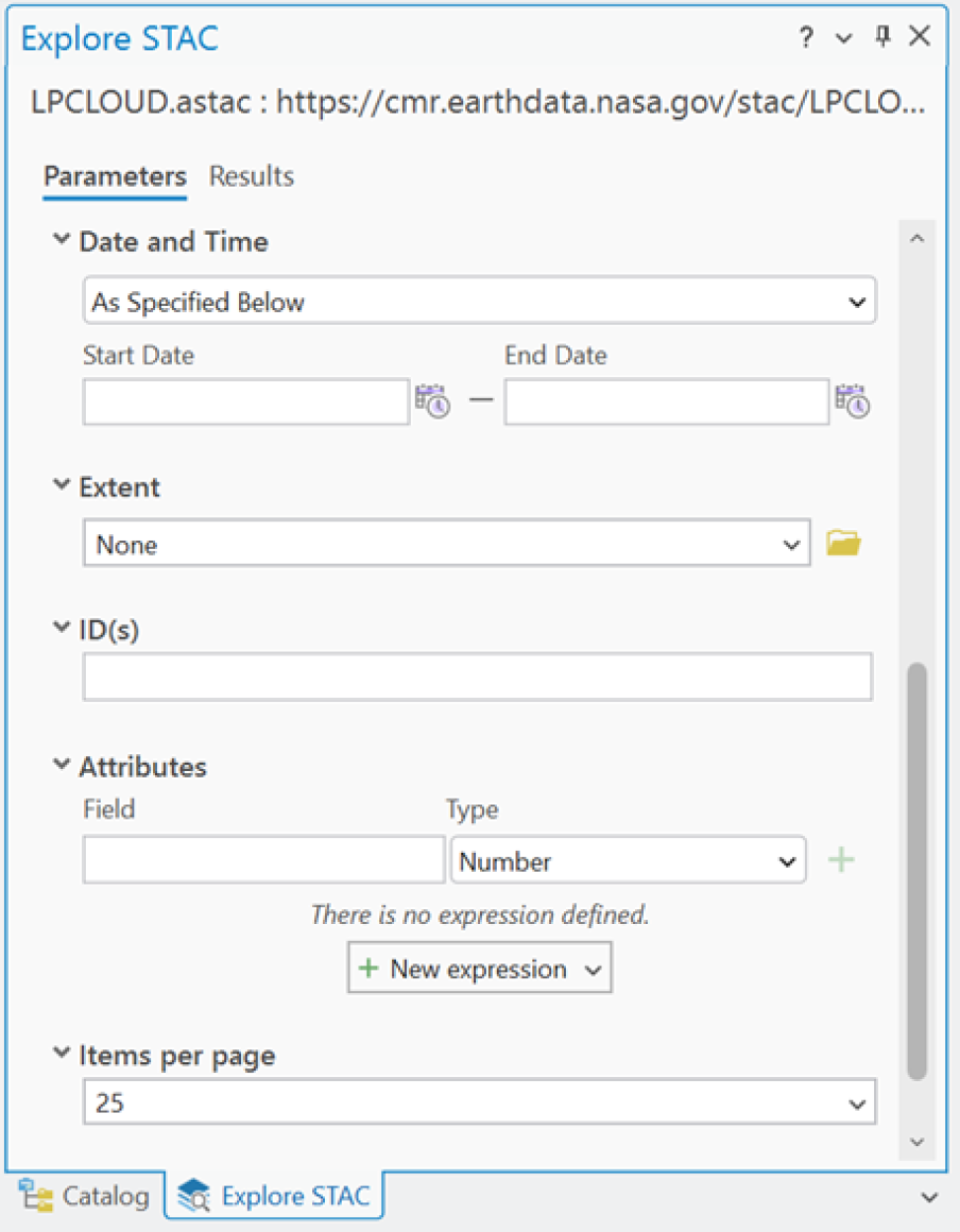Open the Type Number dropdown
Image resolution: width=960 pixels, height=1232 pixels.
[x=628, y=860]
